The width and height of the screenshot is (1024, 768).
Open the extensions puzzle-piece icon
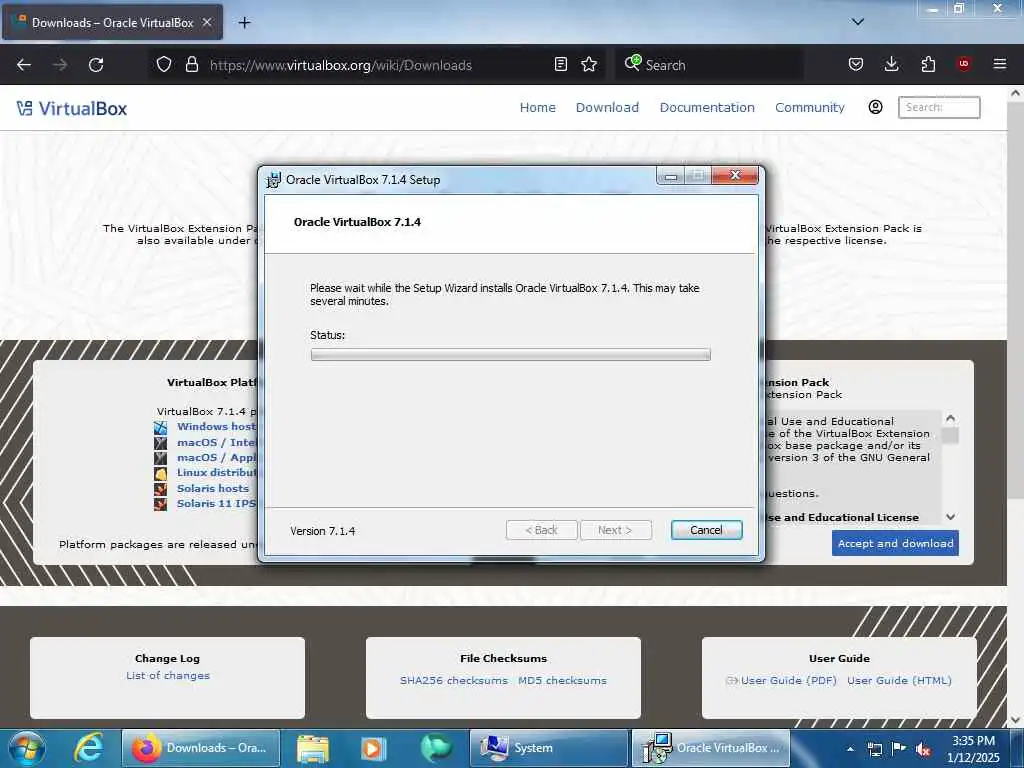click(928, 65)
